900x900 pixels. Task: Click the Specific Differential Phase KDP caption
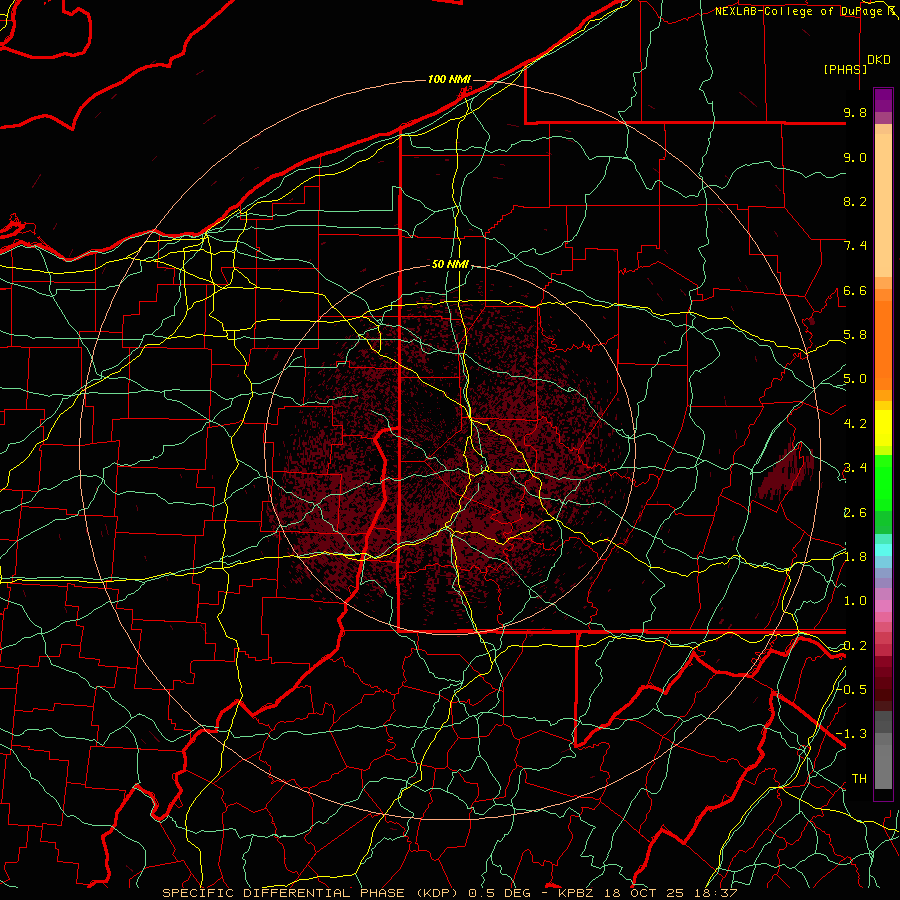449,893
